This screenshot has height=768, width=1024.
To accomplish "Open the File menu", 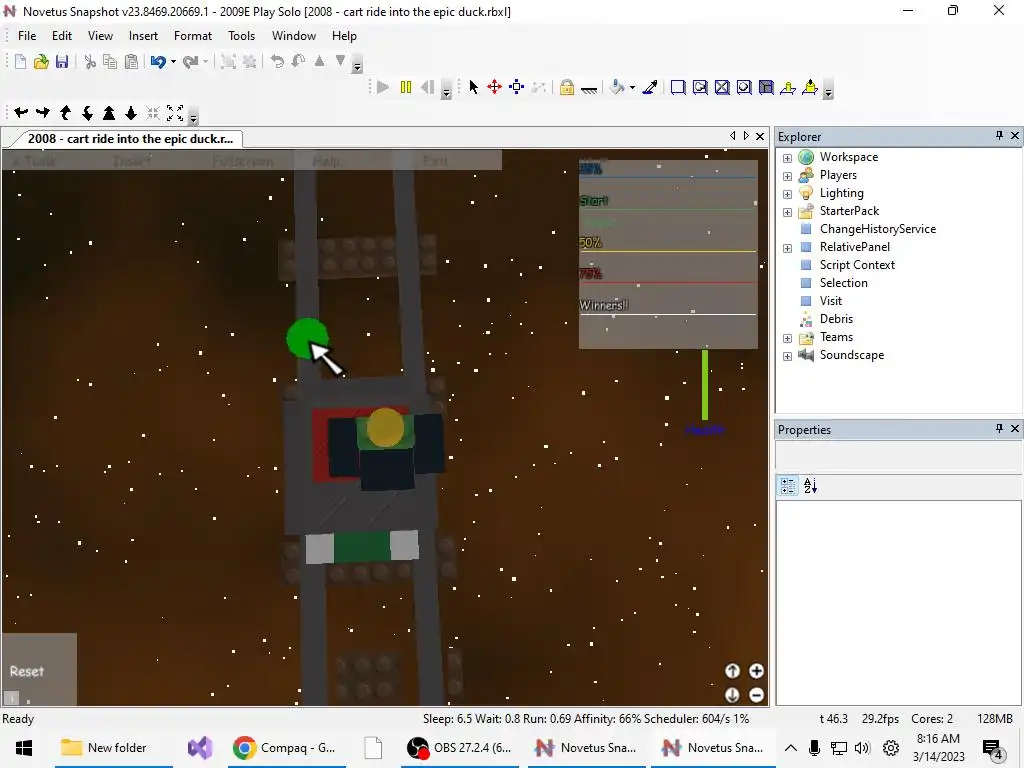I will coord(27,36).
